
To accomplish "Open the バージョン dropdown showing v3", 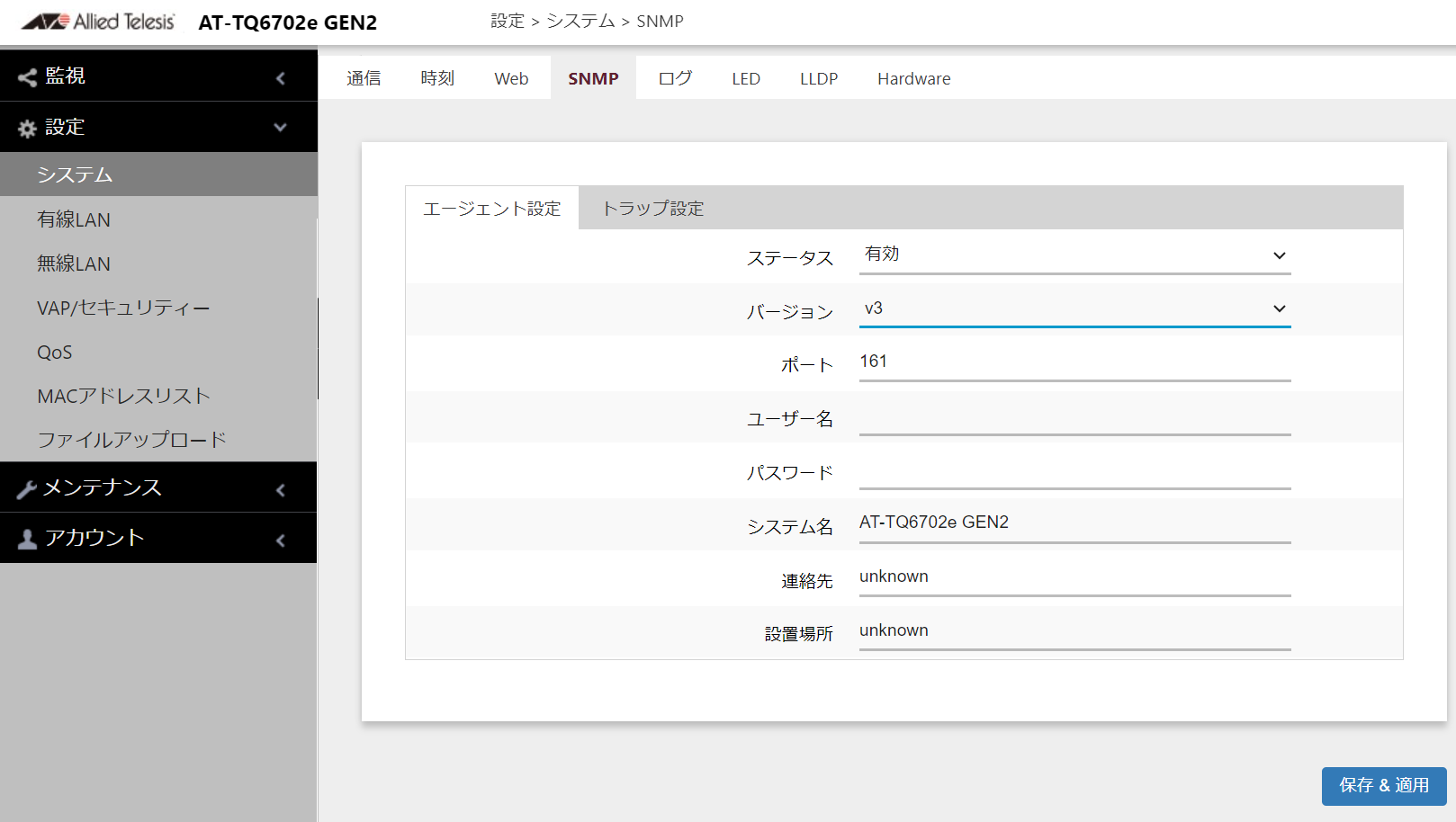I will (1074, 309).
